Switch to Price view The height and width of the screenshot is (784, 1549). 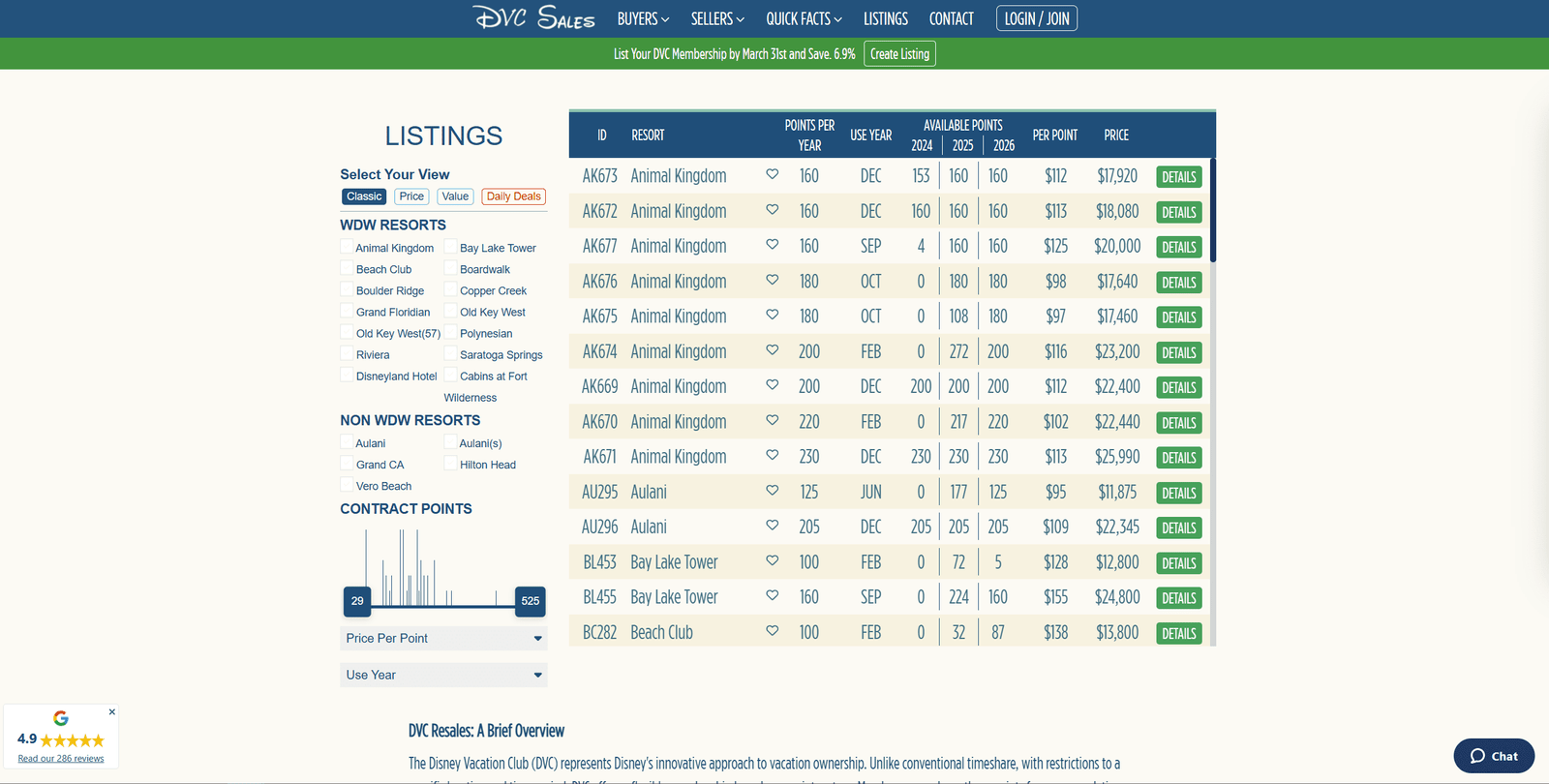click(x=411, y=196)
